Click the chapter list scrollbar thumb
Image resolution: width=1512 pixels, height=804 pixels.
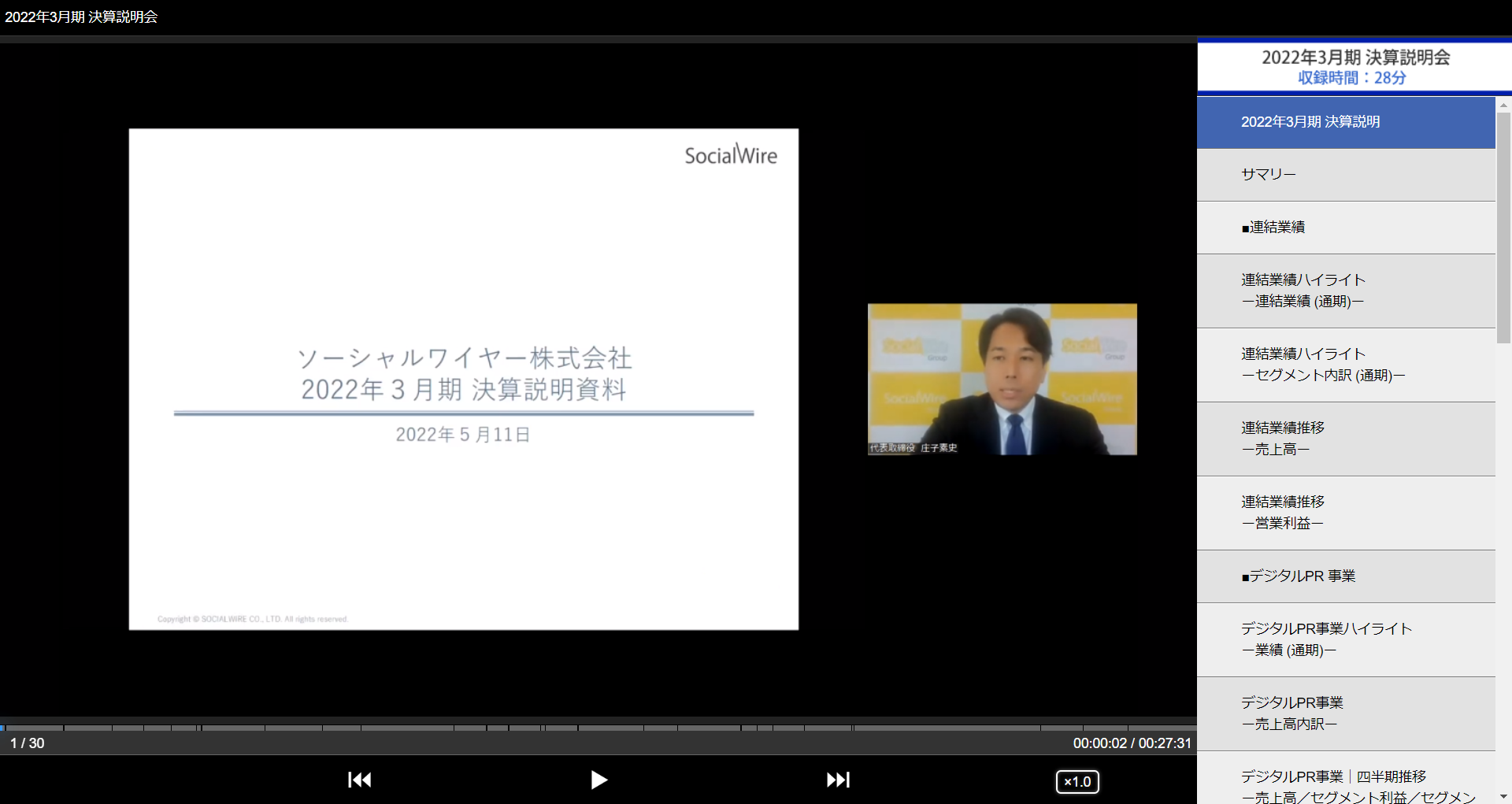[x=1503, y=228]
